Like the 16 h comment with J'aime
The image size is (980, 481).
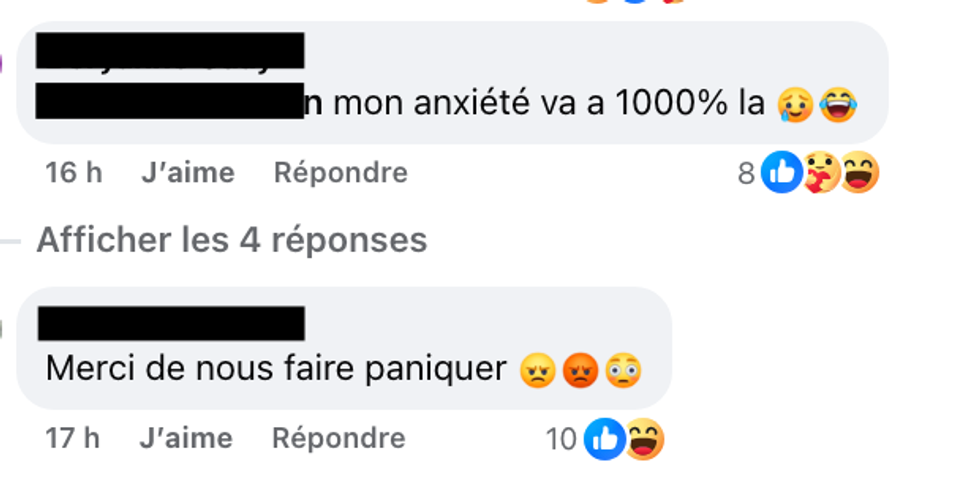tap(188, 172)
